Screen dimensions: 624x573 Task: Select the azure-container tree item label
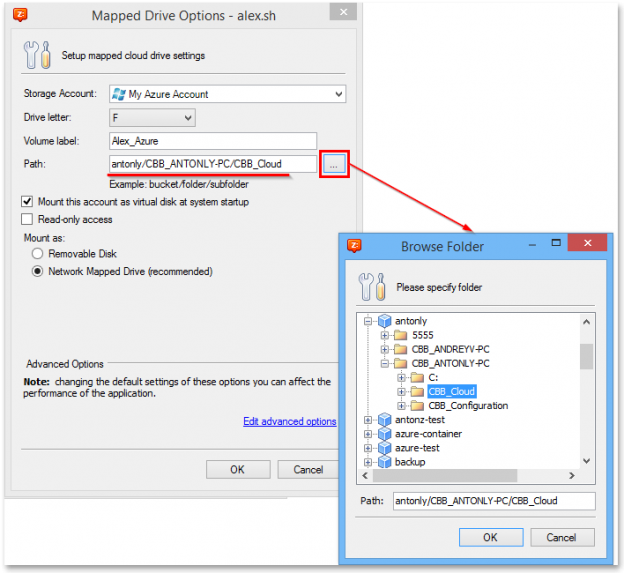pyautogui.click(x=428, y=434)
